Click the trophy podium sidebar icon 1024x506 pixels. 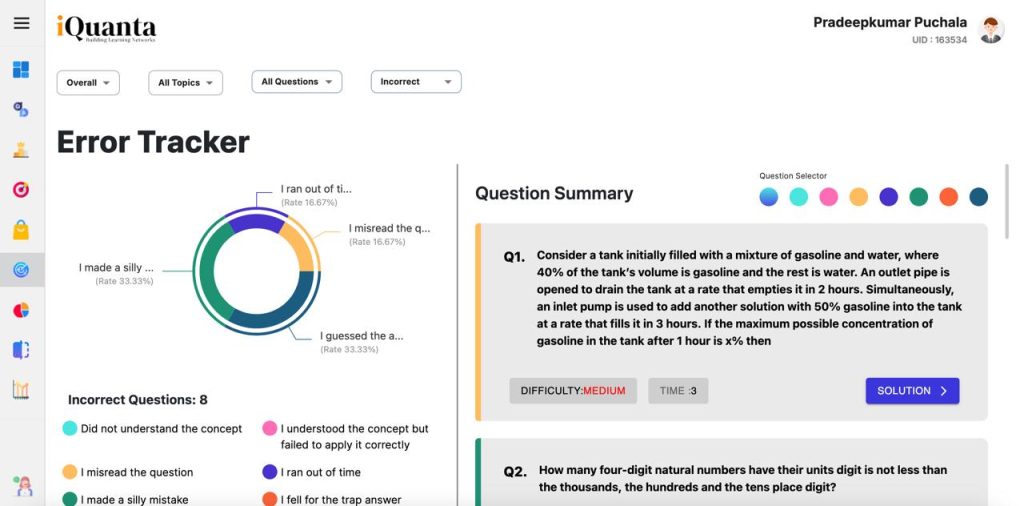pyautogui.click(x=21, y=150)
